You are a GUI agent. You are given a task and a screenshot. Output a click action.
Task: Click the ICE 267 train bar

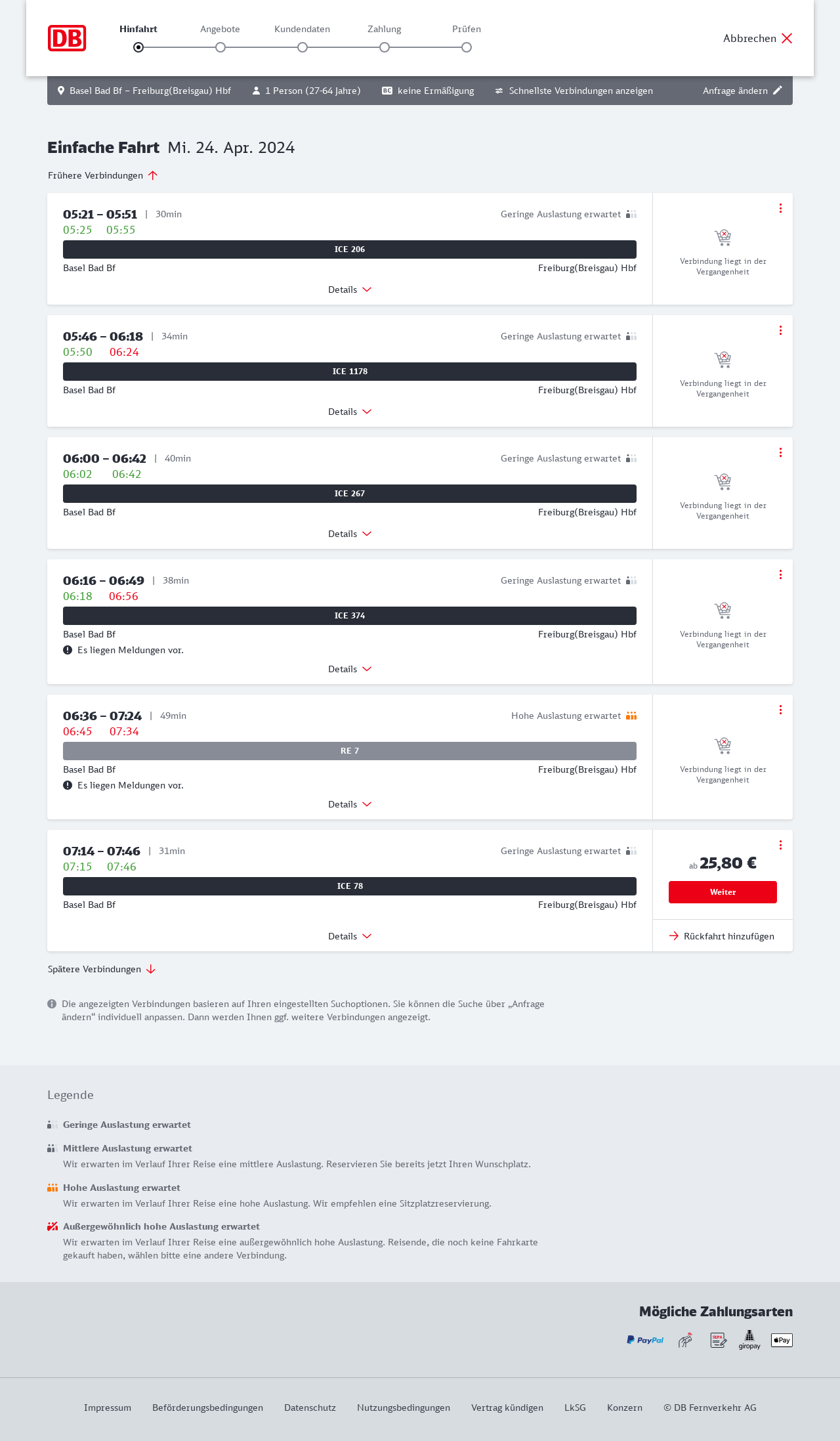tap(350, 494)
